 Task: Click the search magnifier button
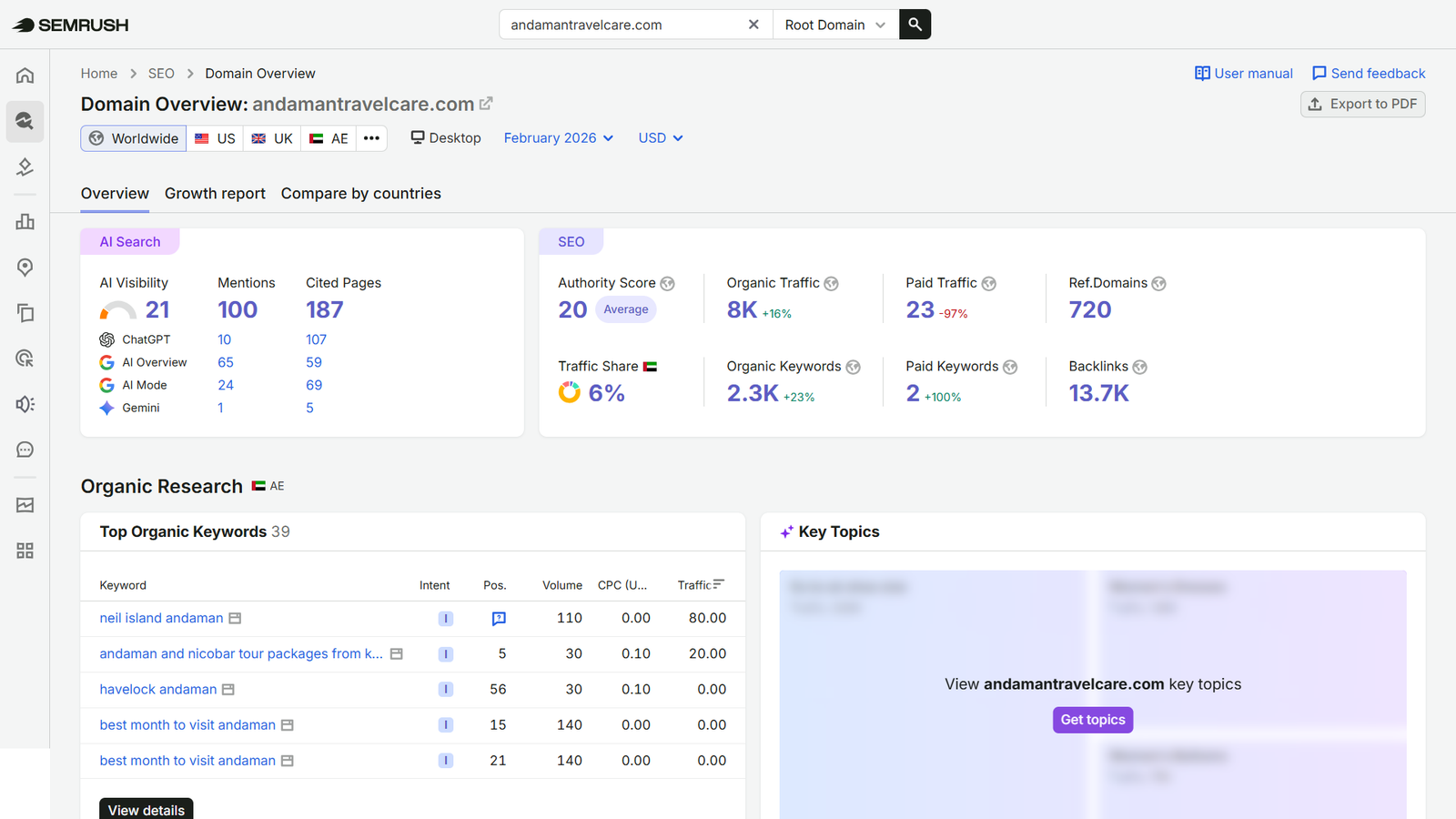pos(915,25)
